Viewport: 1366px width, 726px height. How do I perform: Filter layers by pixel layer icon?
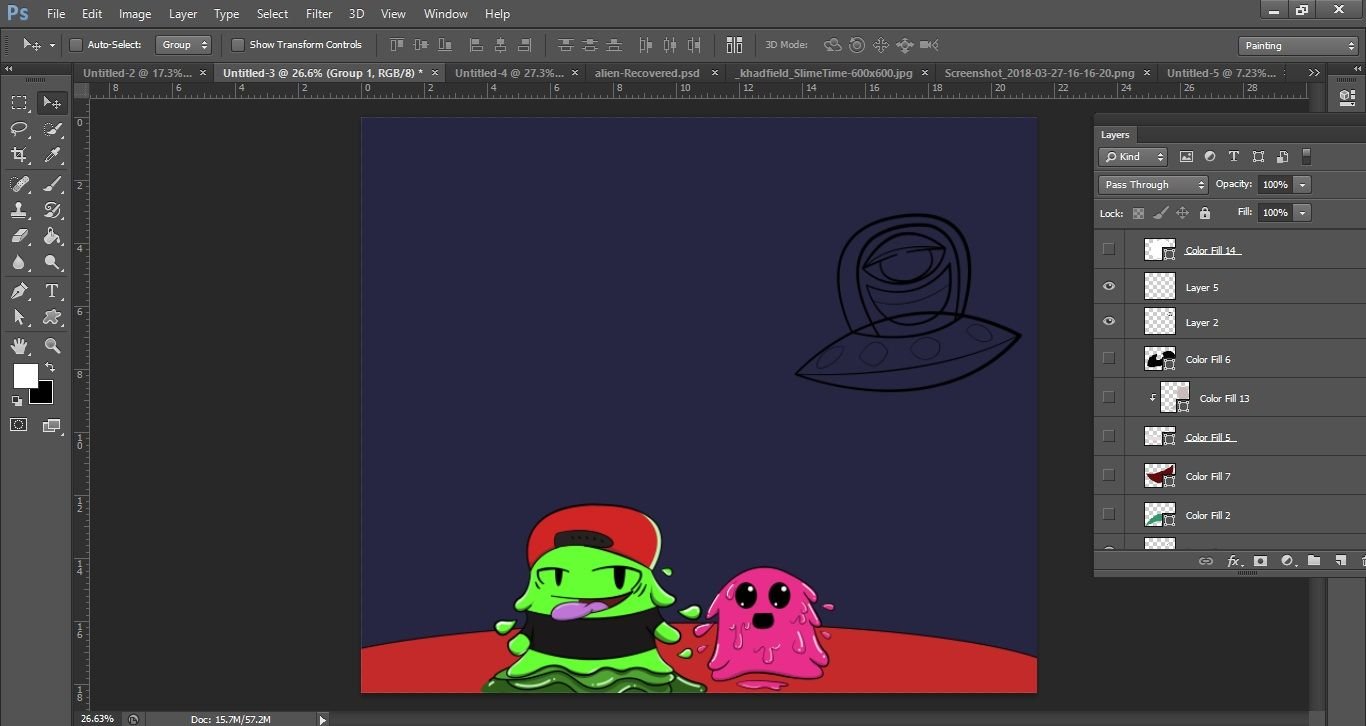point(1186,157)
